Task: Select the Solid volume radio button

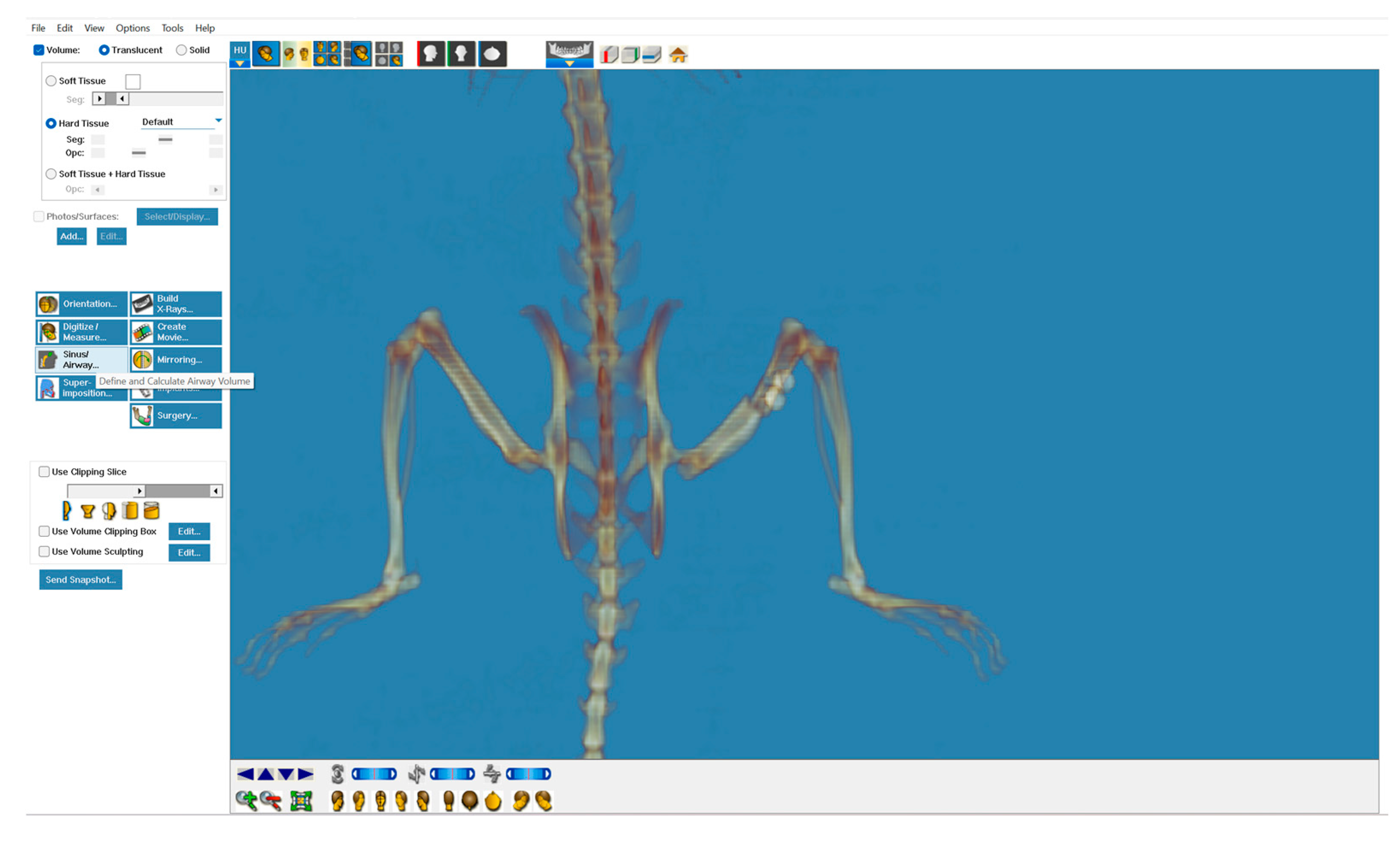Action: click(x=181, y=50)
